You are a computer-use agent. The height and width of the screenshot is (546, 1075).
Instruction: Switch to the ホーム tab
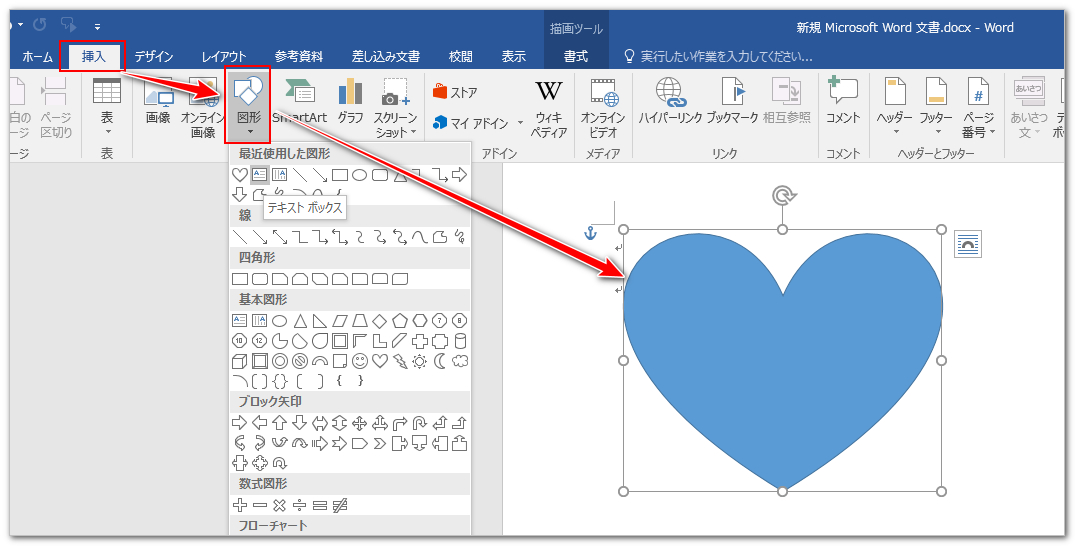point(37,56)
